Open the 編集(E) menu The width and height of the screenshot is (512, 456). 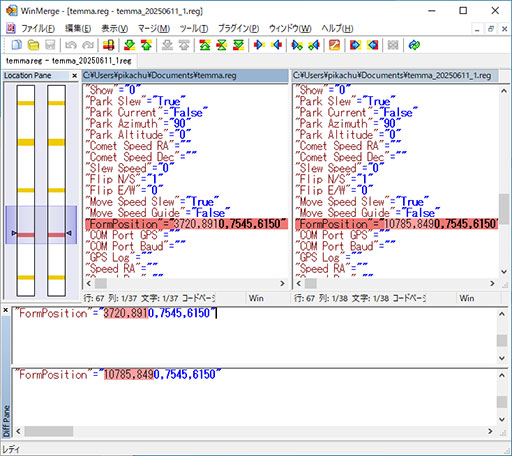click(78, 29)
